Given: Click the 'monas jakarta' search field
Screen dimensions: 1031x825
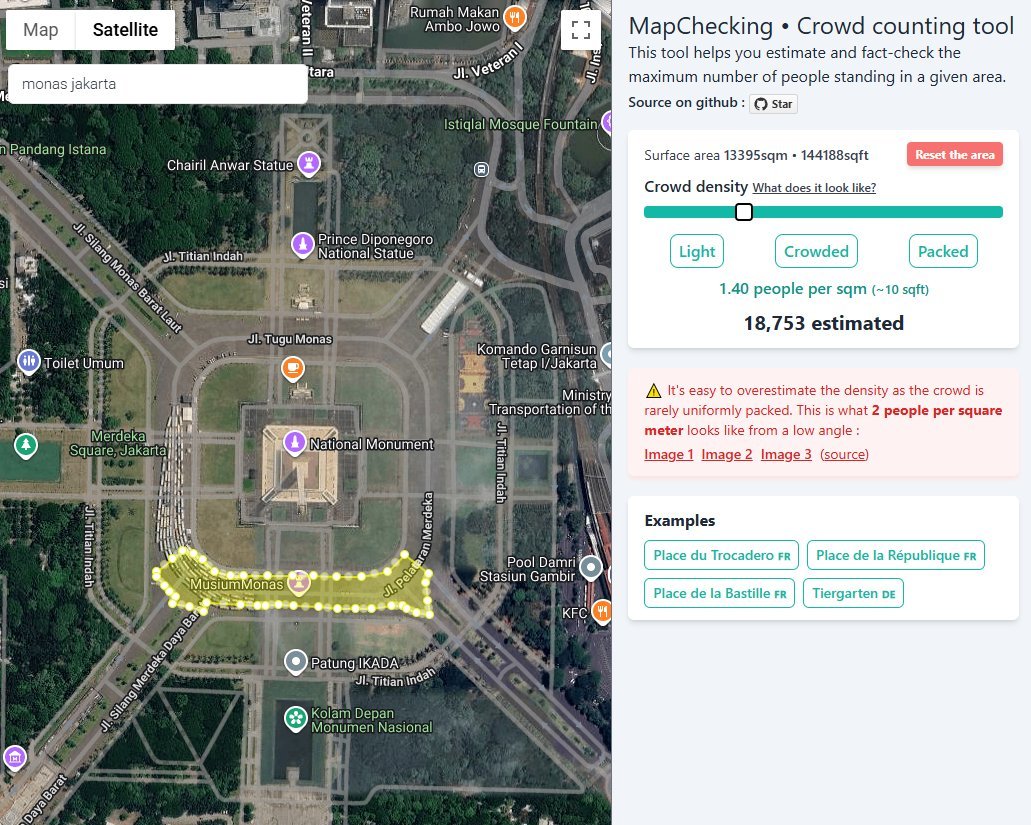Looking at the screenshot, I should click(x=158, y=84).
